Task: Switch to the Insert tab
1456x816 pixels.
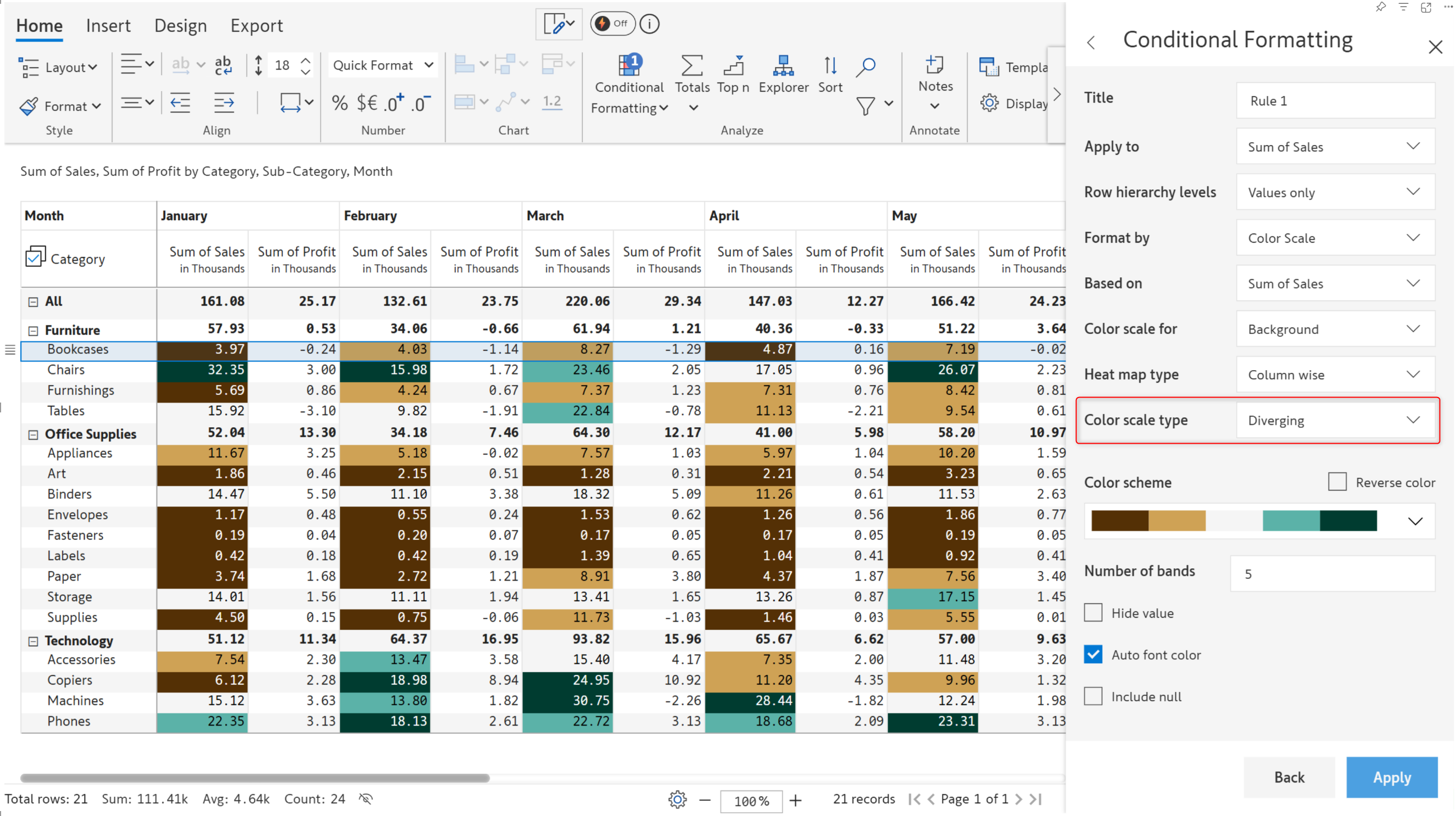Action: [x=108, y=25]
